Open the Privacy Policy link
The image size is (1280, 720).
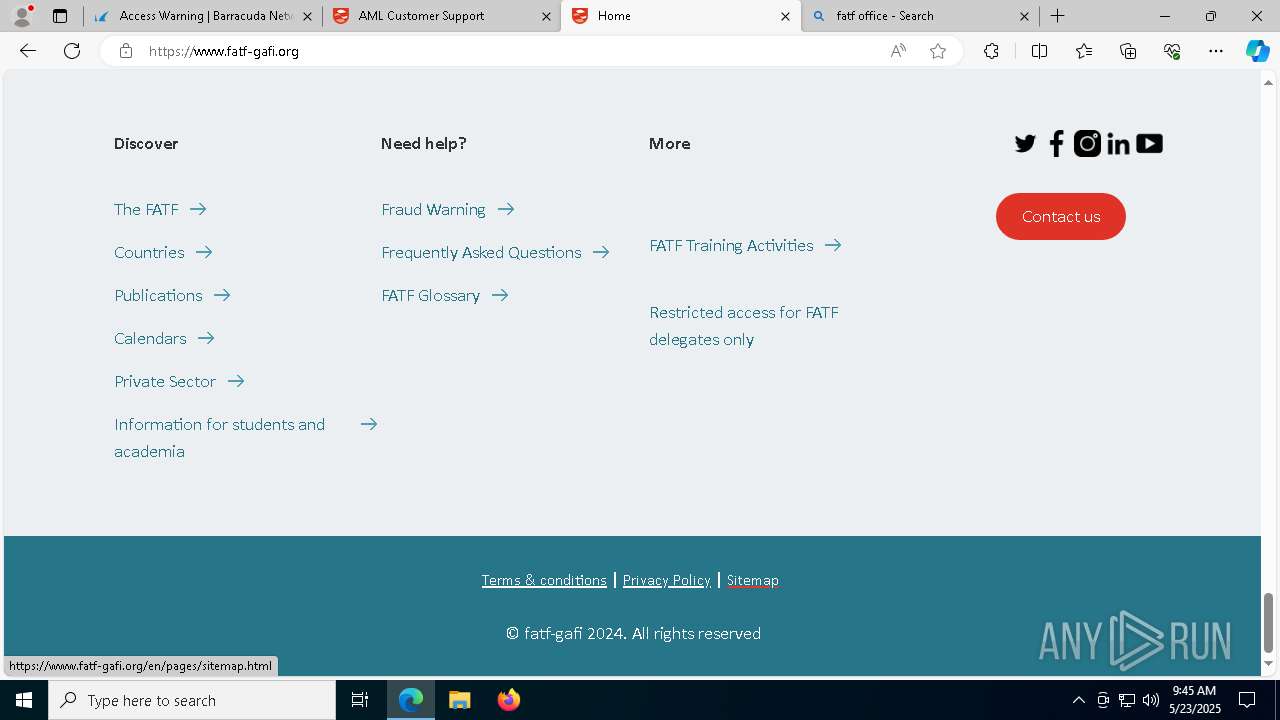[x=666, y=580]
